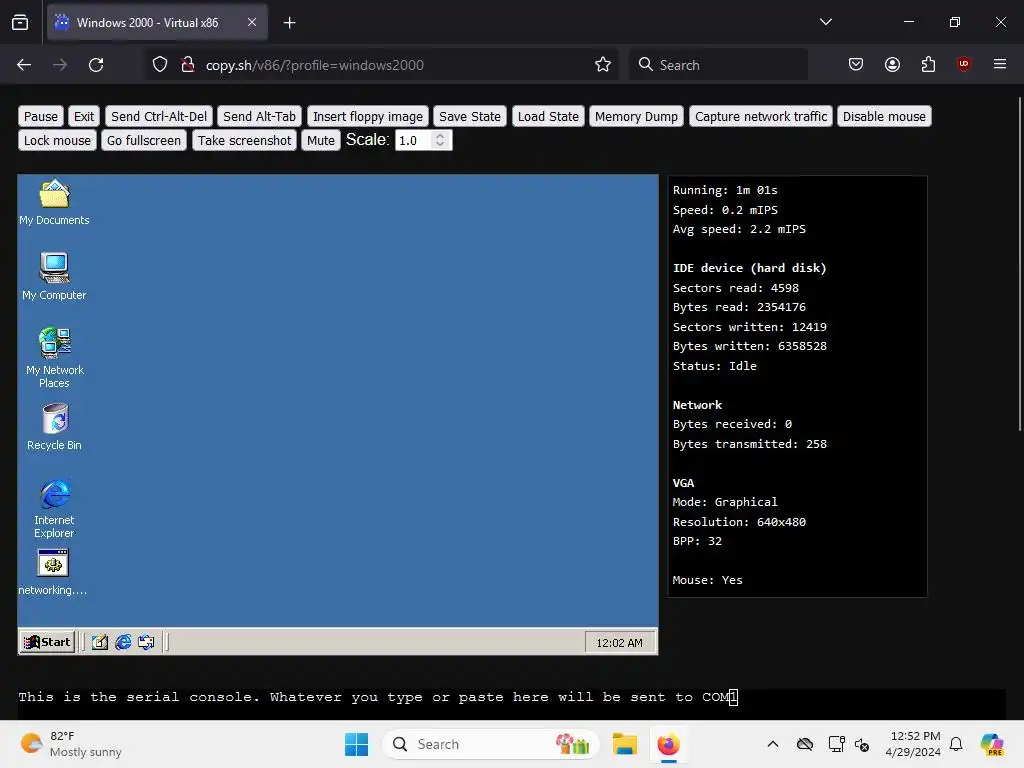Open the Copilot preview icon
The image size is (1024, 768).
click(x=992, y=744)
